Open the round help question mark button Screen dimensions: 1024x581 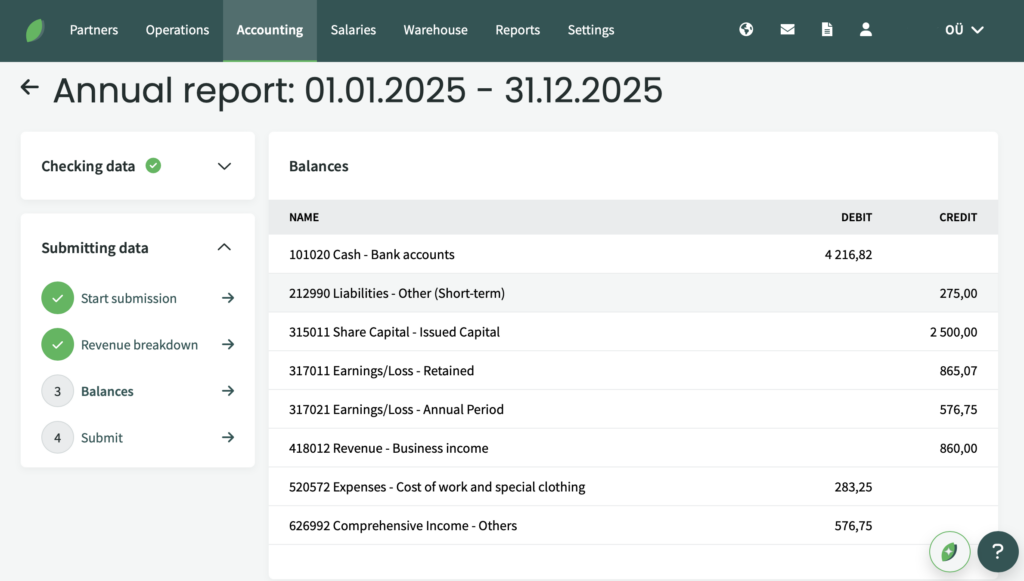[x=997, y=552]
